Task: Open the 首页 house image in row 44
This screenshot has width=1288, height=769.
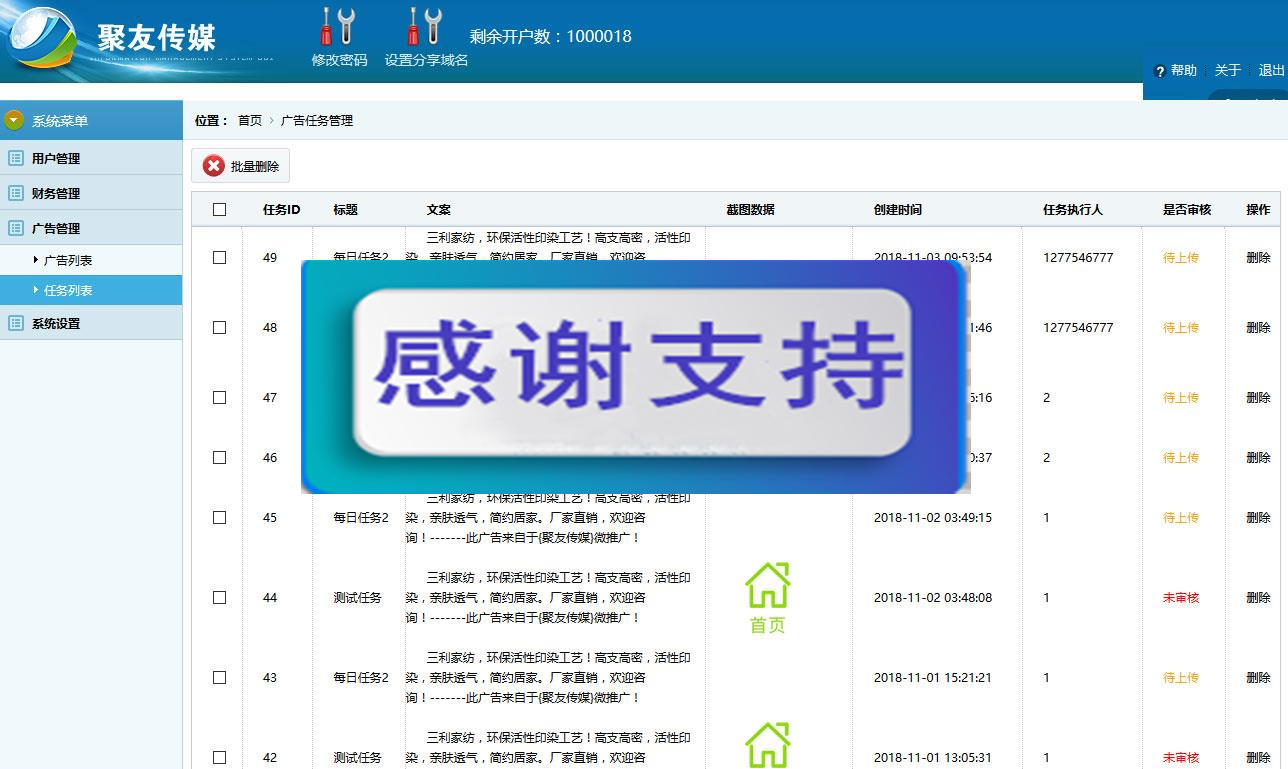Action: (768, 598)
